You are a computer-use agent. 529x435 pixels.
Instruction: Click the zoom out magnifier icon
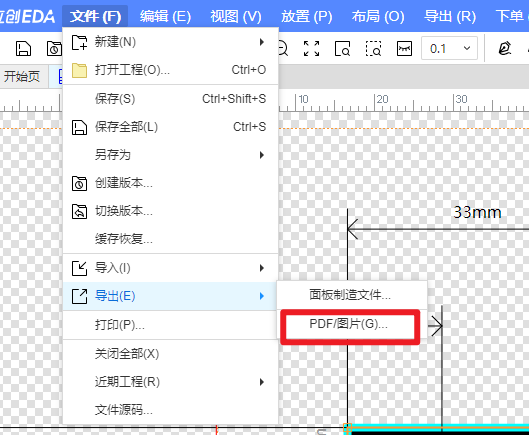click(282, 49)
